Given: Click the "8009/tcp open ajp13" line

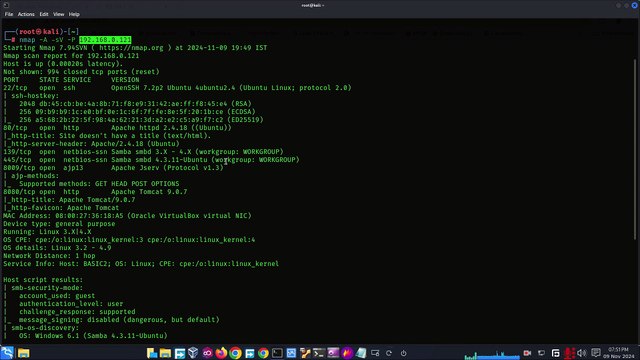Looking at the screenshot, I should coord(113,168).
